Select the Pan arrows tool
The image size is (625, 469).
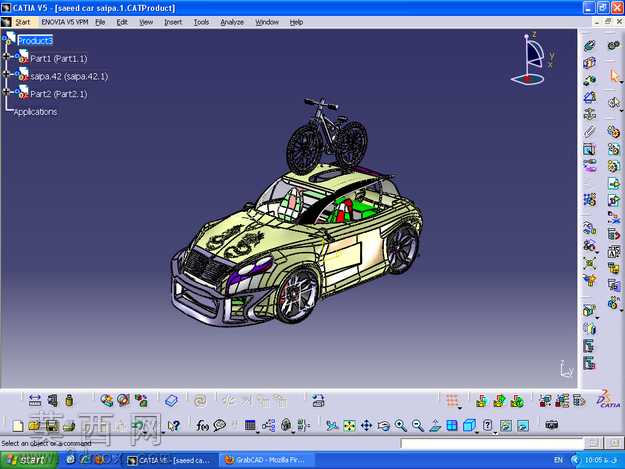click(x=366, y=426)
